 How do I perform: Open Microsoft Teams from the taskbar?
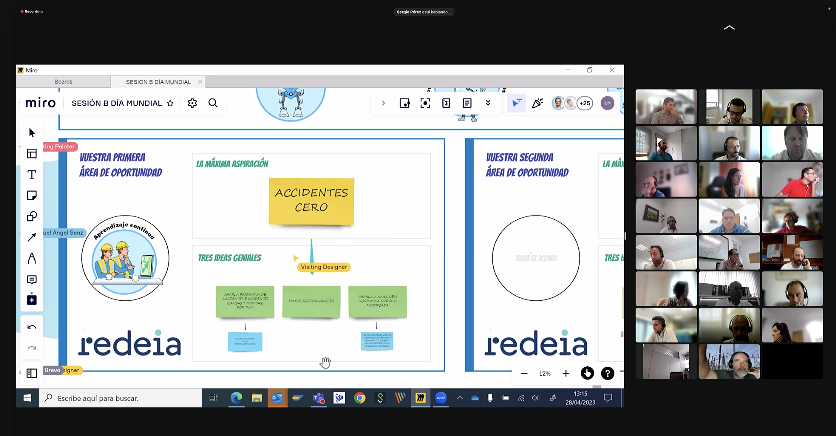[319, 398]
